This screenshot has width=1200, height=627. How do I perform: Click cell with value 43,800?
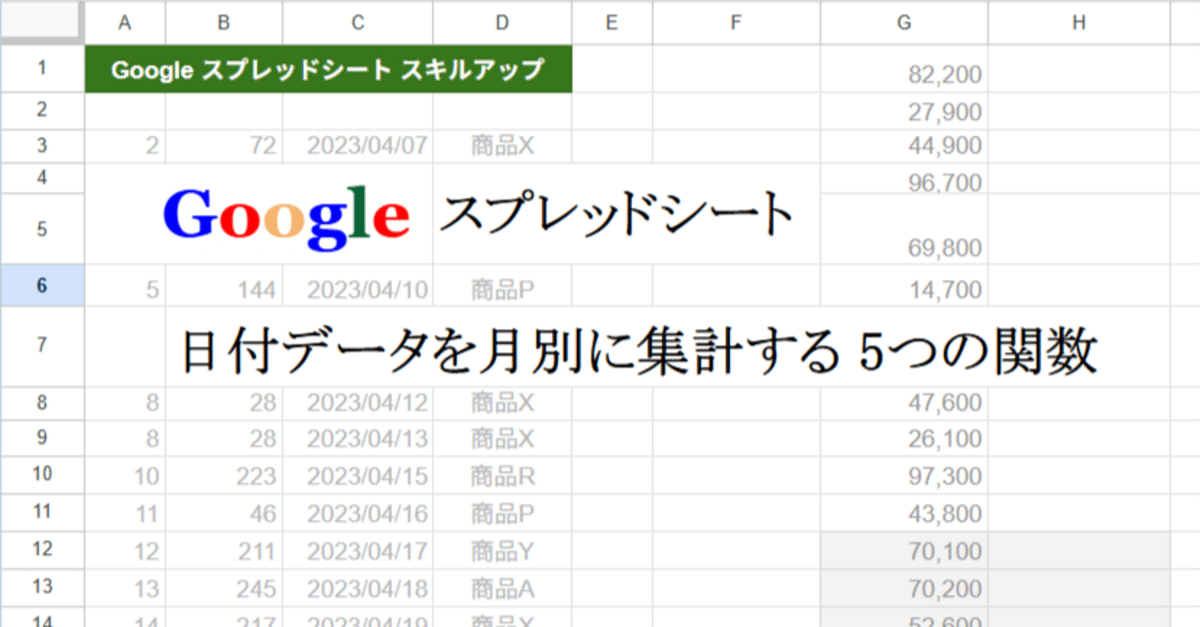click(x=904, y=511)
